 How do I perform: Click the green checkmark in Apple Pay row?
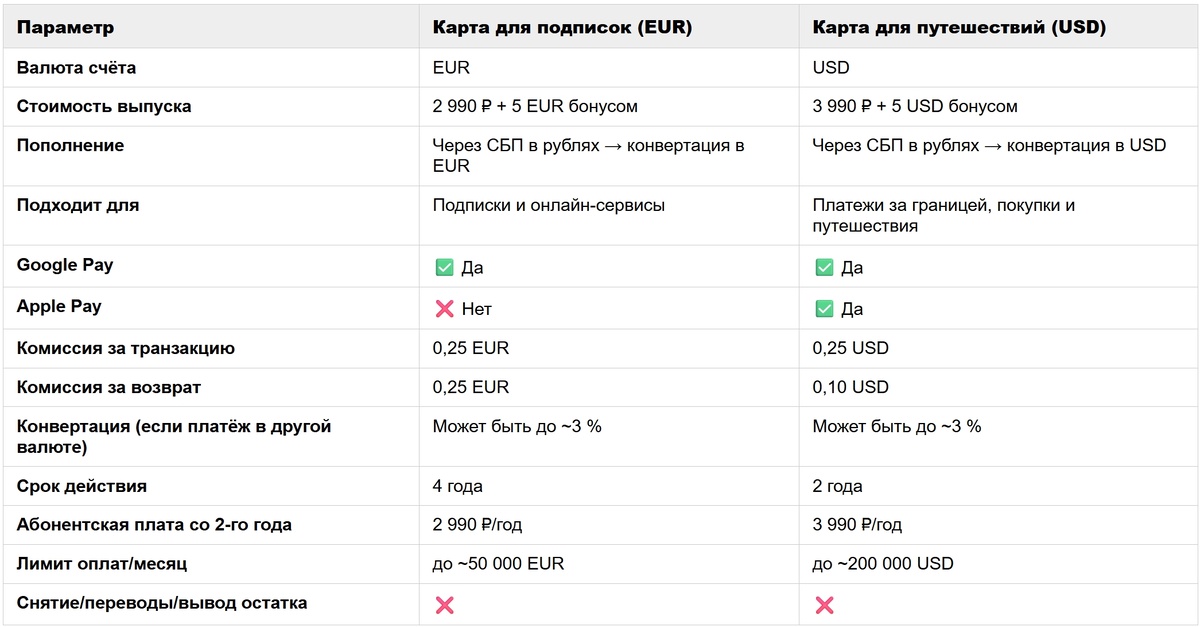pos(824,309)
